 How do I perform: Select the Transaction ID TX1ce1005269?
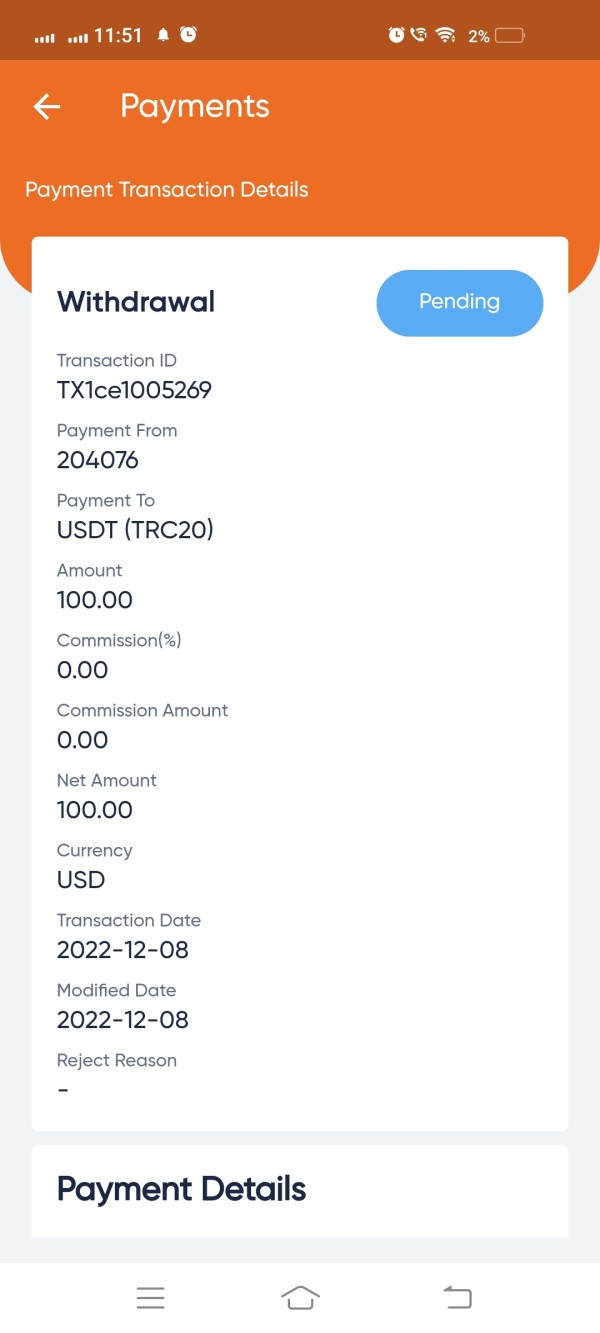(134, 390)
